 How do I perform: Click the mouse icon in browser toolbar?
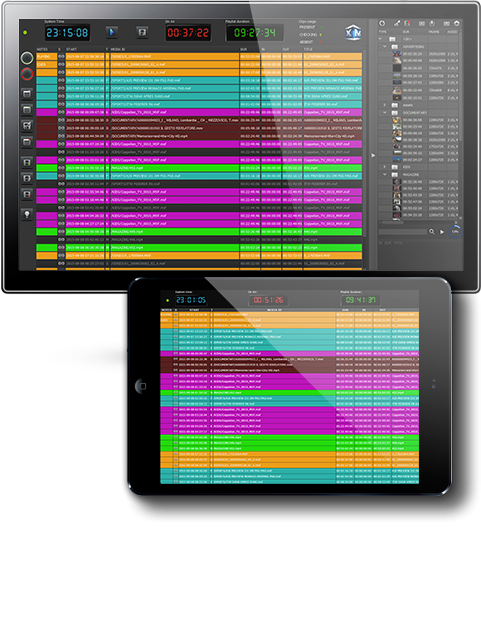[x=432, y=23]
